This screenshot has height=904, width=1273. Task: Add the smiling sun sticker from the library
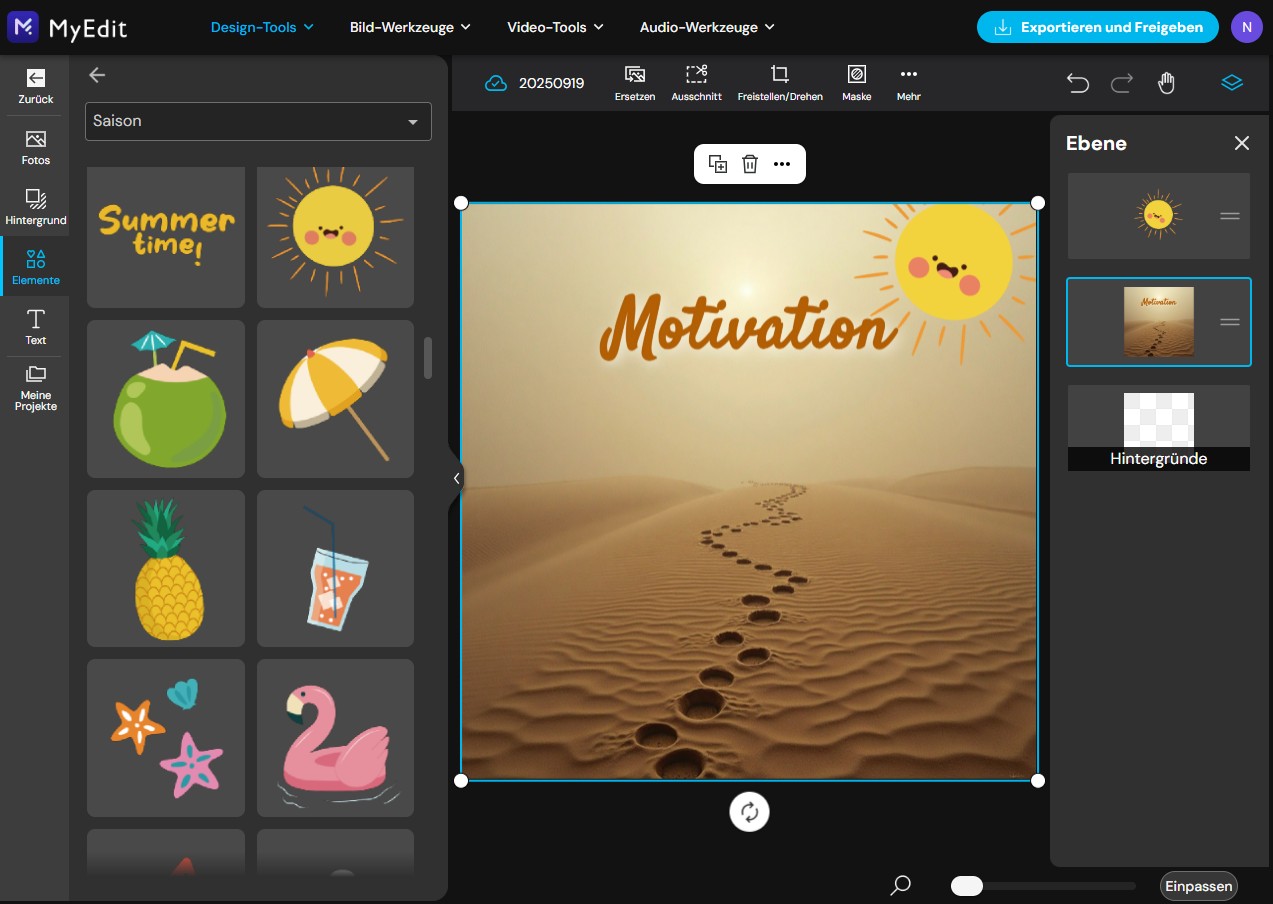click(335, 237)
